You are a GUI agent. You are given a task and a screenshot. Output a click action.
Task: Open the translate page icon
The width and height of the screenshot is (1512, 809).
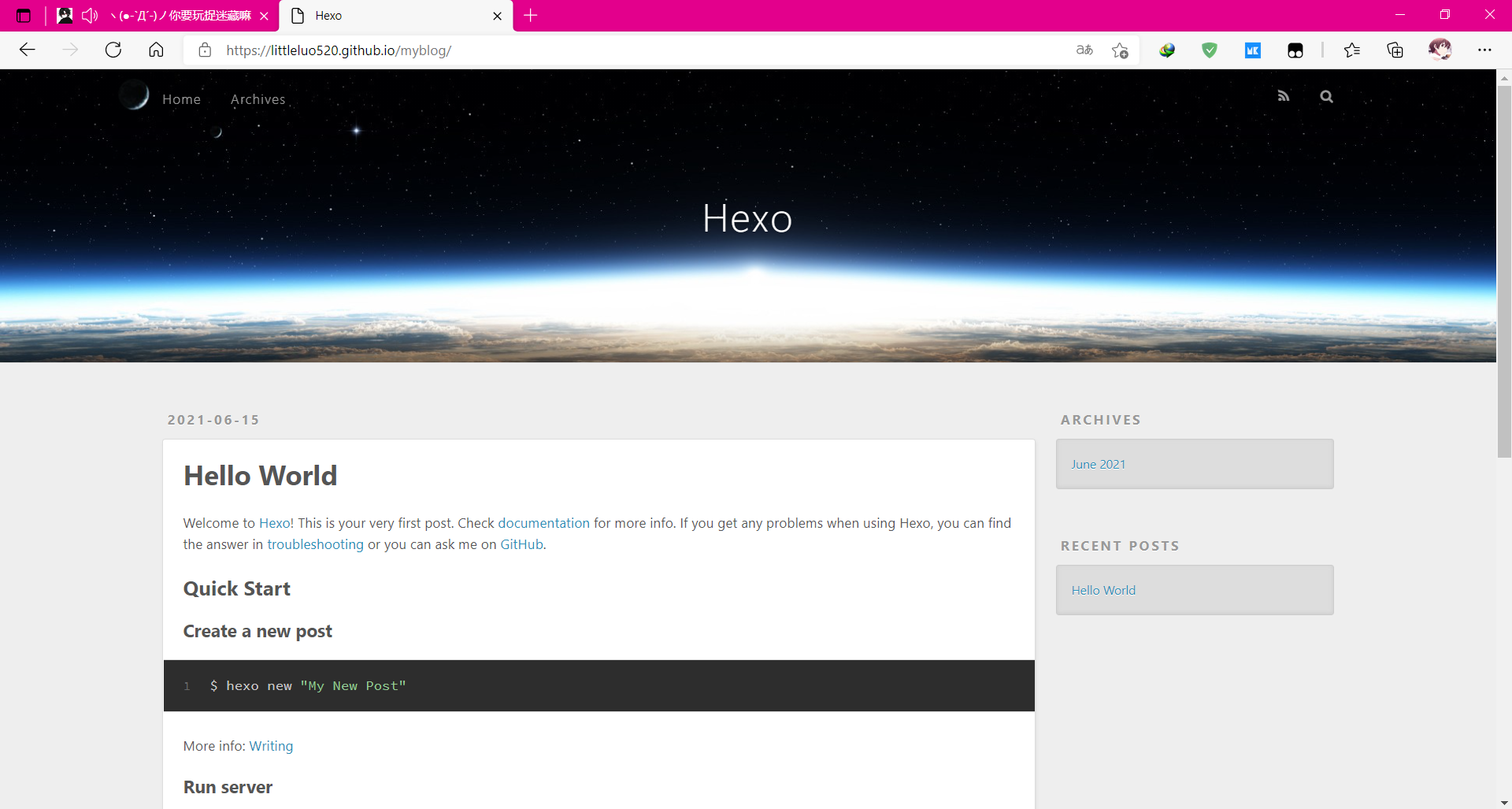(x=1084, y=50)
